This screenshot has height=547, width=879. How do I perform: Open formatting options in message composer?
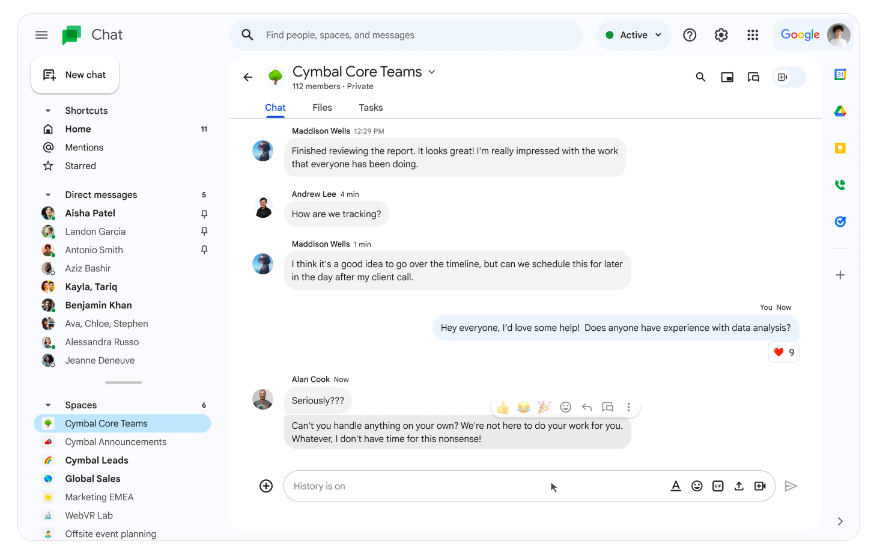tap(676, 486)
